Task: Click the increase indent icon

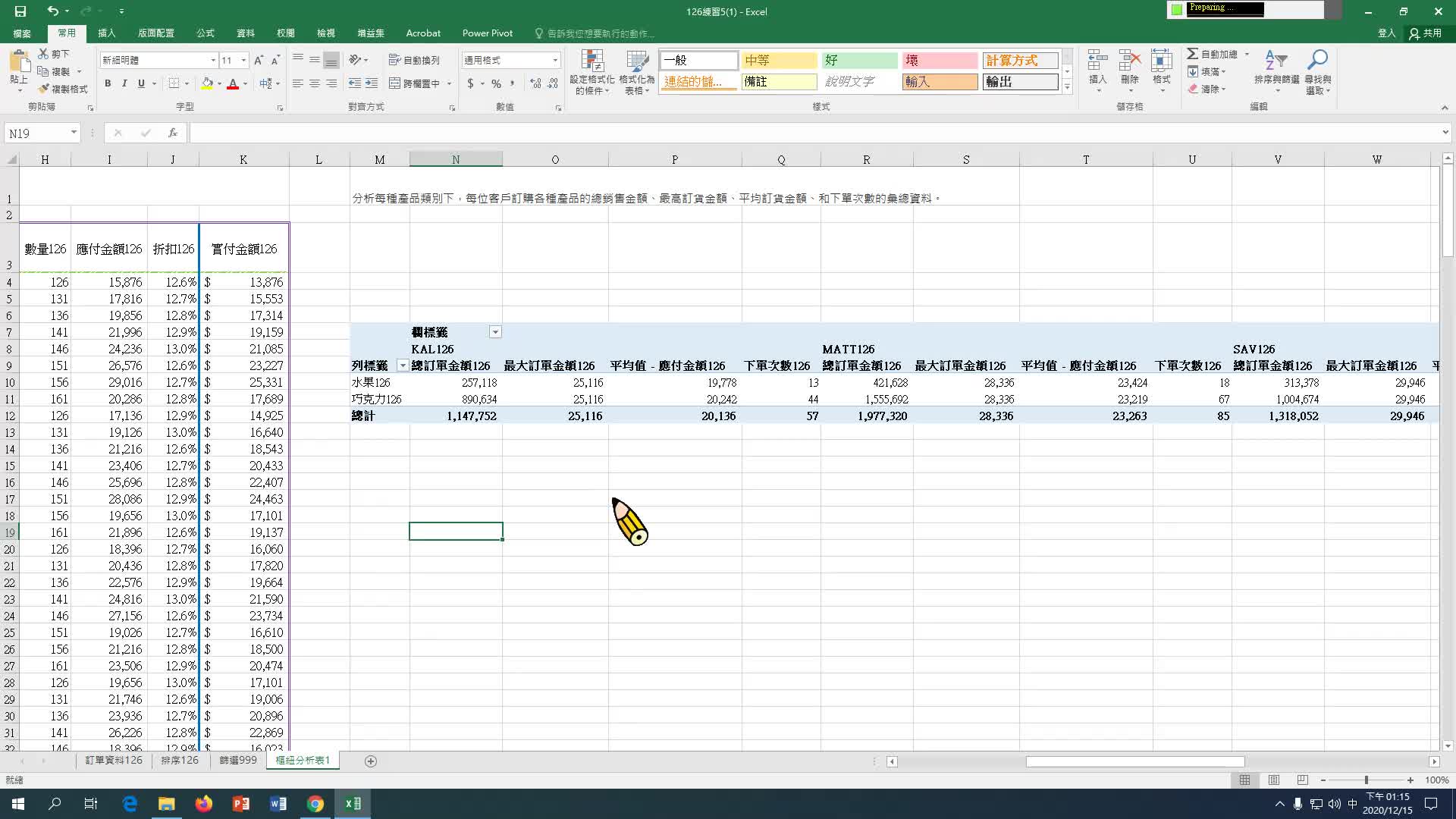Action: pyautogui.click(x=372, y=83)
